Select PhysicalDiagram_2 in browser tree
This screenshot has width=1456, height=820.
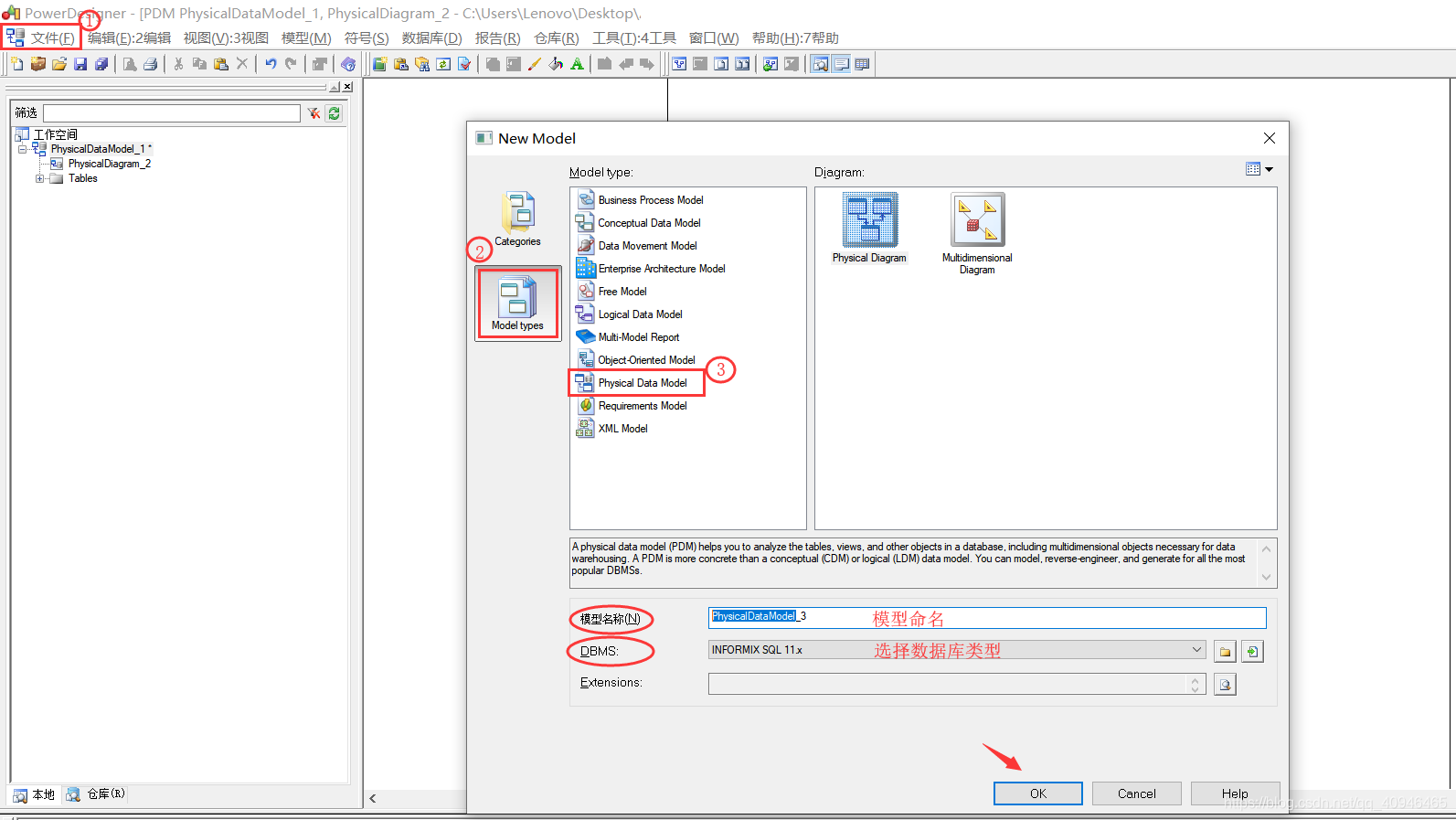point(110,164)
